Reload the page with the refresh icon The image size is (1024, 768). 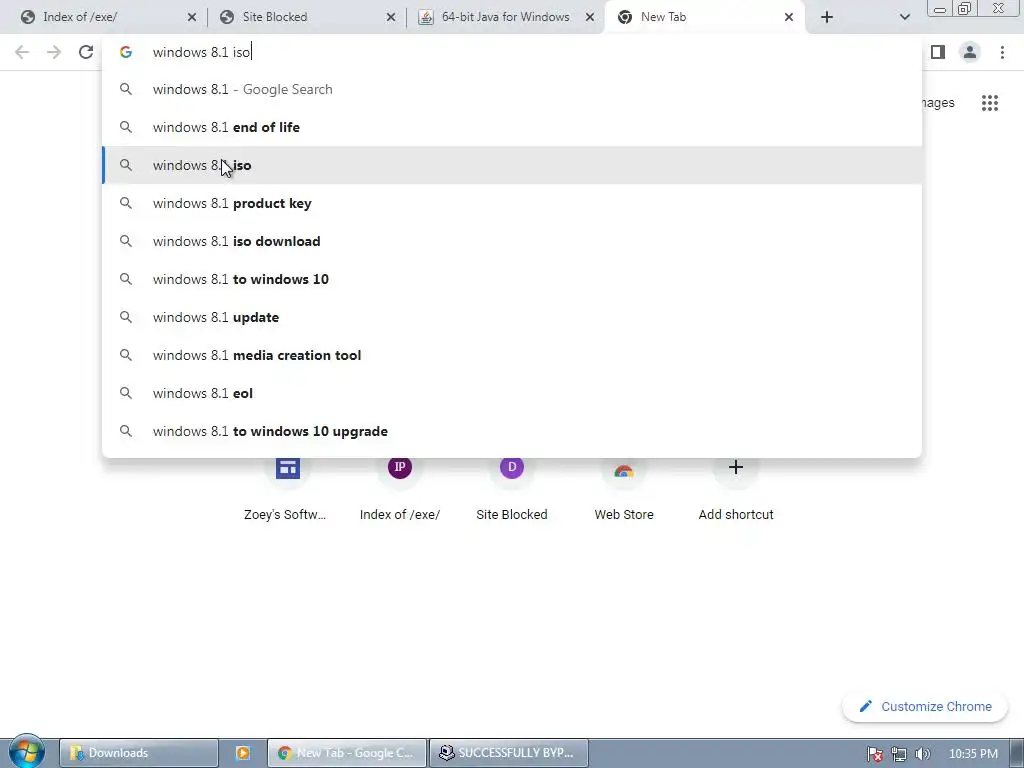86,52
